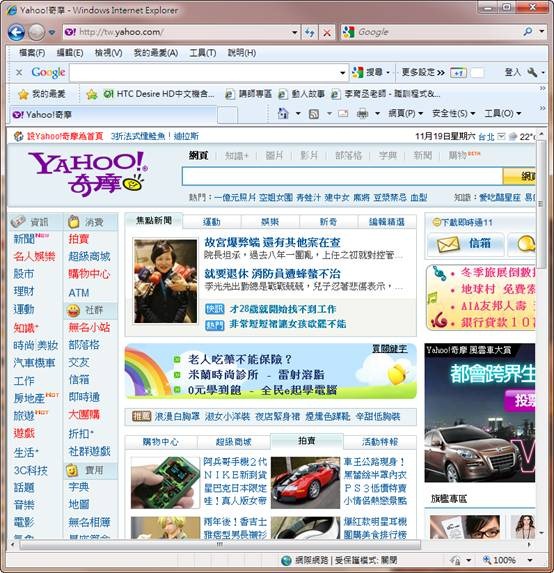The width and height of the screenshot is (554, 573).
Task: Select the 超級商城 shopping tab
Action: (x=234, y=442)
